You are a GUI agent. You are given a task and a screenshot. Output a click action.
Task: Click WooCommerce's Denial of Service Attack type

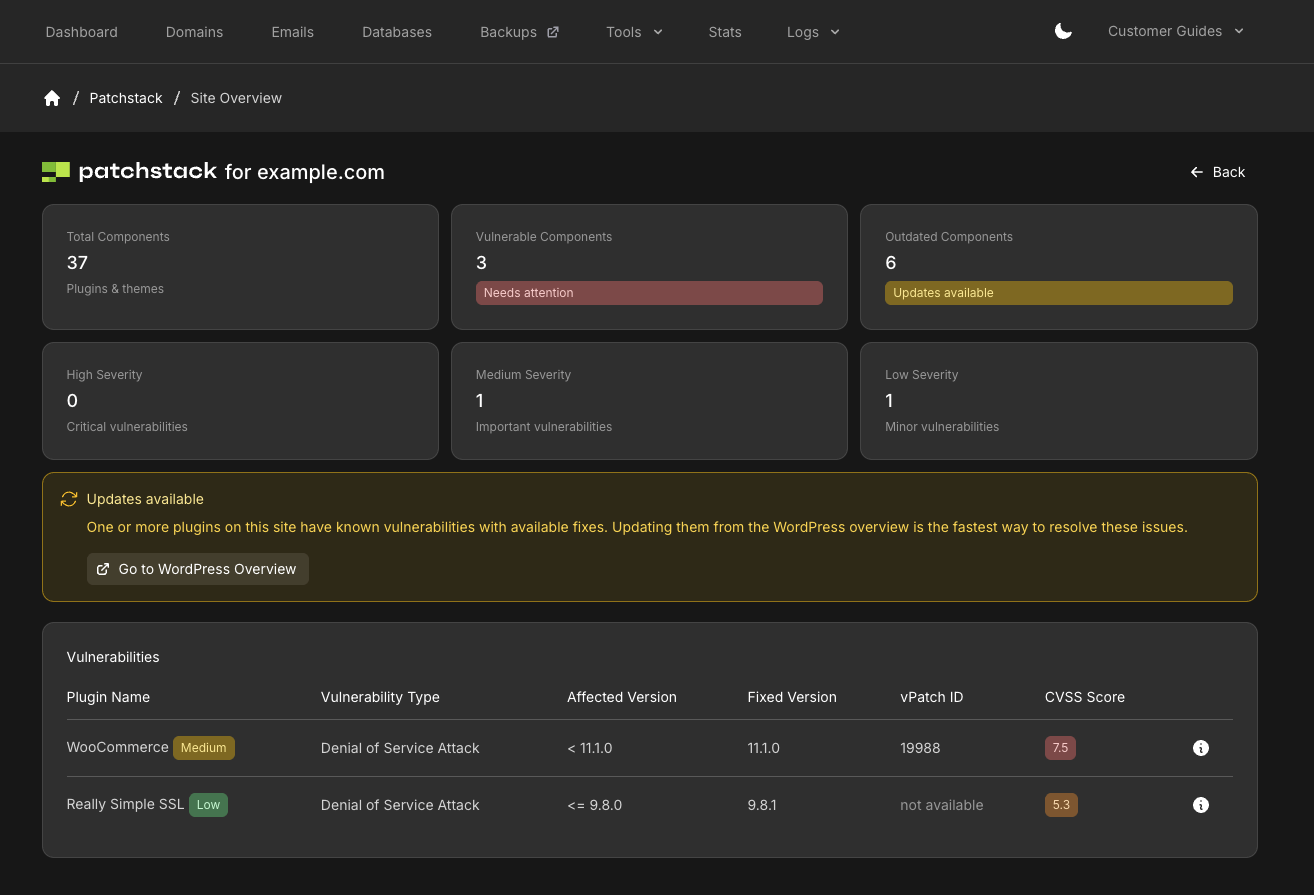click(x=400, y=748)
